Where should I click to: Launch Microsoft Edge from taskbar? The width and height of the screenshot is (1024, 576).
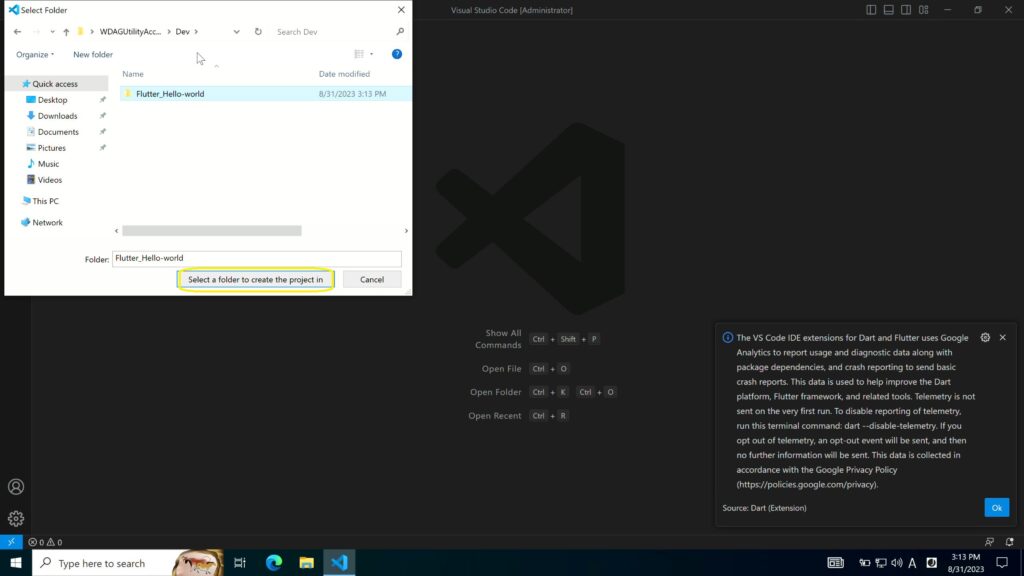pyautogui.click(x=274, y=562)
